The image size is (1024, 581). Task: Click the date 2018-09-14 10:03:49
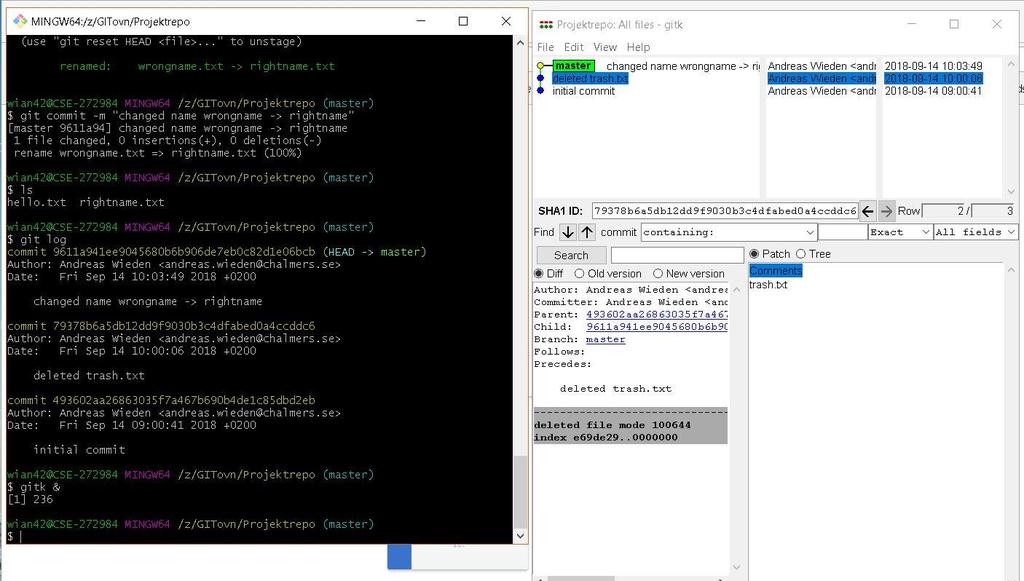933,66
